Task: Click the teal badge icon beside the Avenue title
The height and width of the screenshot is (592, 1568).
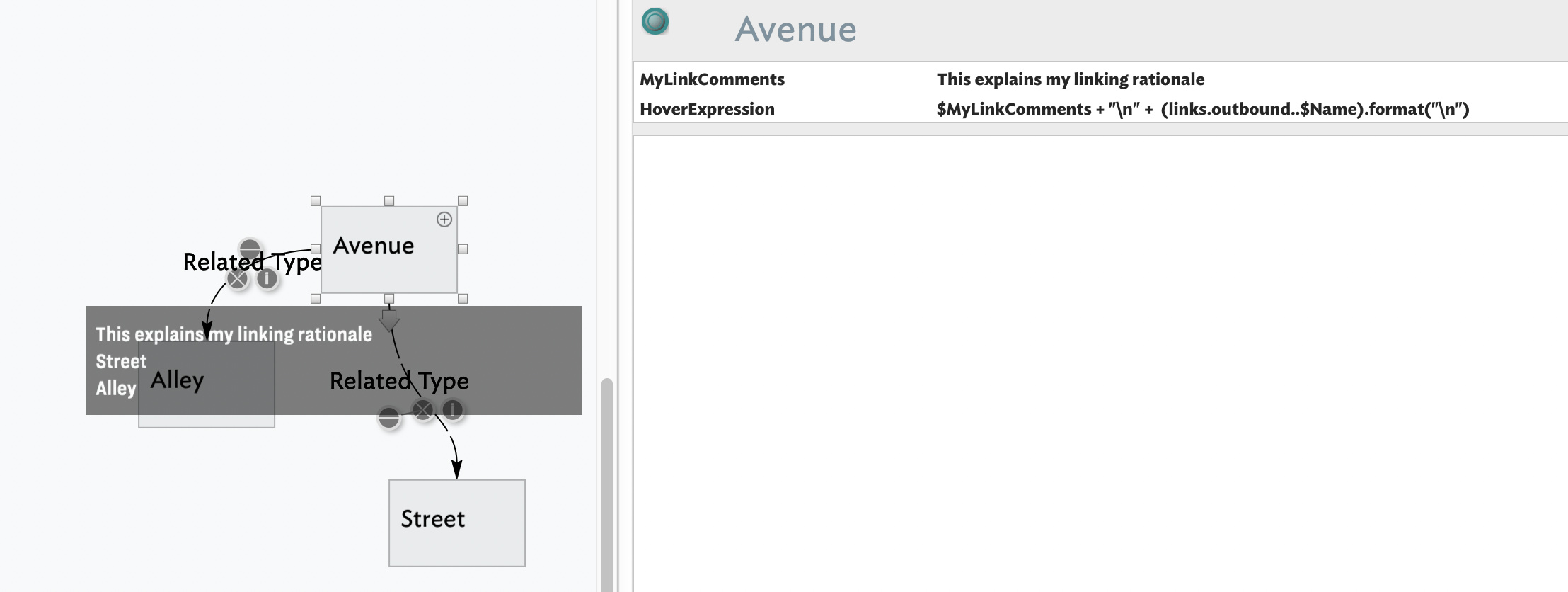Action: (655, 22)
